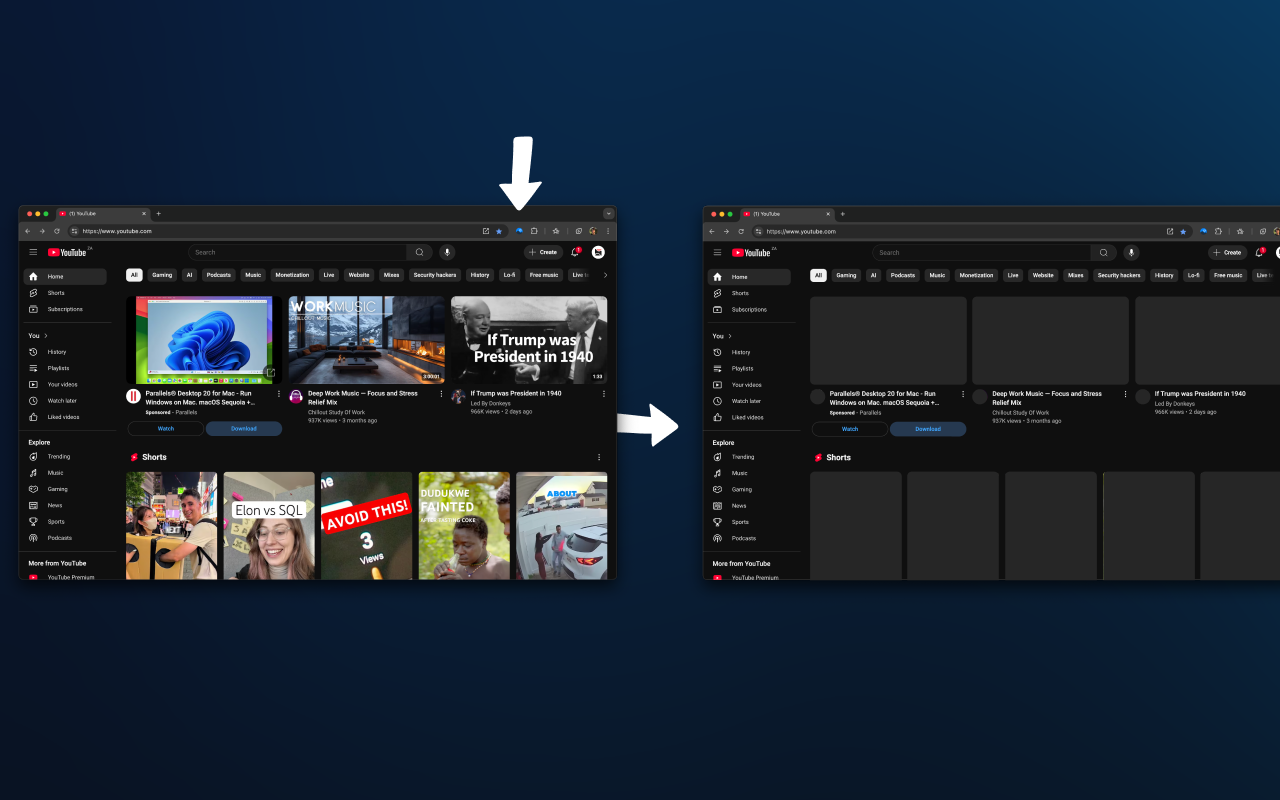This screenshot has height=800, width=1280.
Task: Click the Parallels Desktop 20 video title in right window
Action: [885, 398]
